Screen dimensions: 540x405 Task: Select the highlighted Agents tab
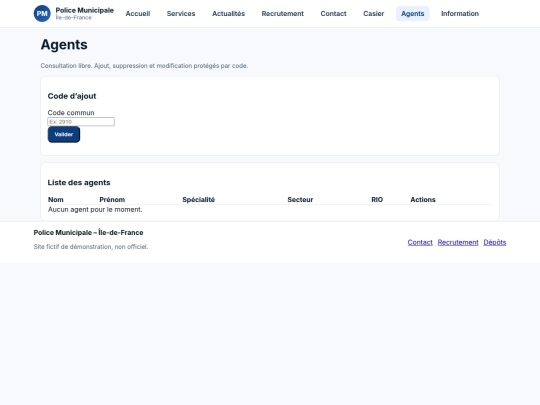413,13
